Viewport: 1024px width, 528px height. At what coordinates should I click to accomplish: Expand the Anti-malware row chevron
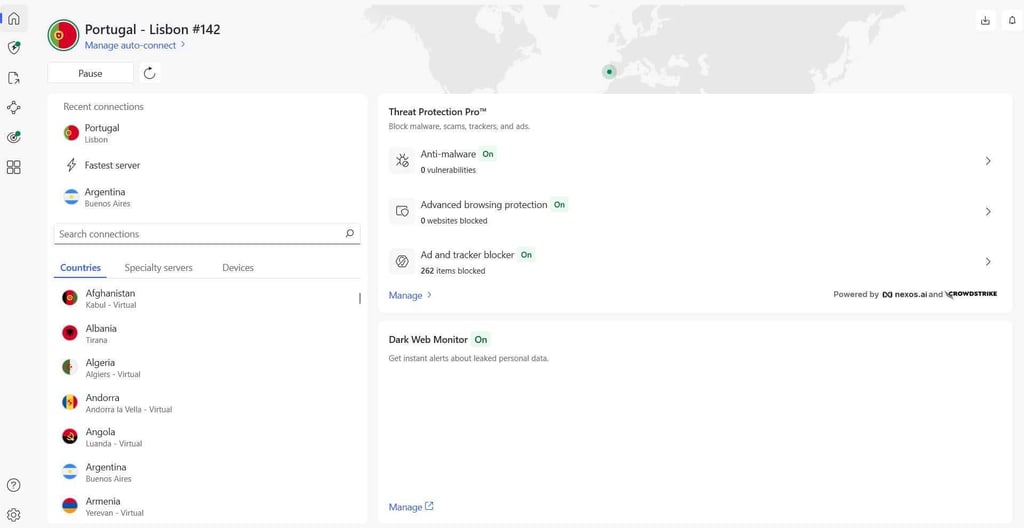click(x=988, y=161)
